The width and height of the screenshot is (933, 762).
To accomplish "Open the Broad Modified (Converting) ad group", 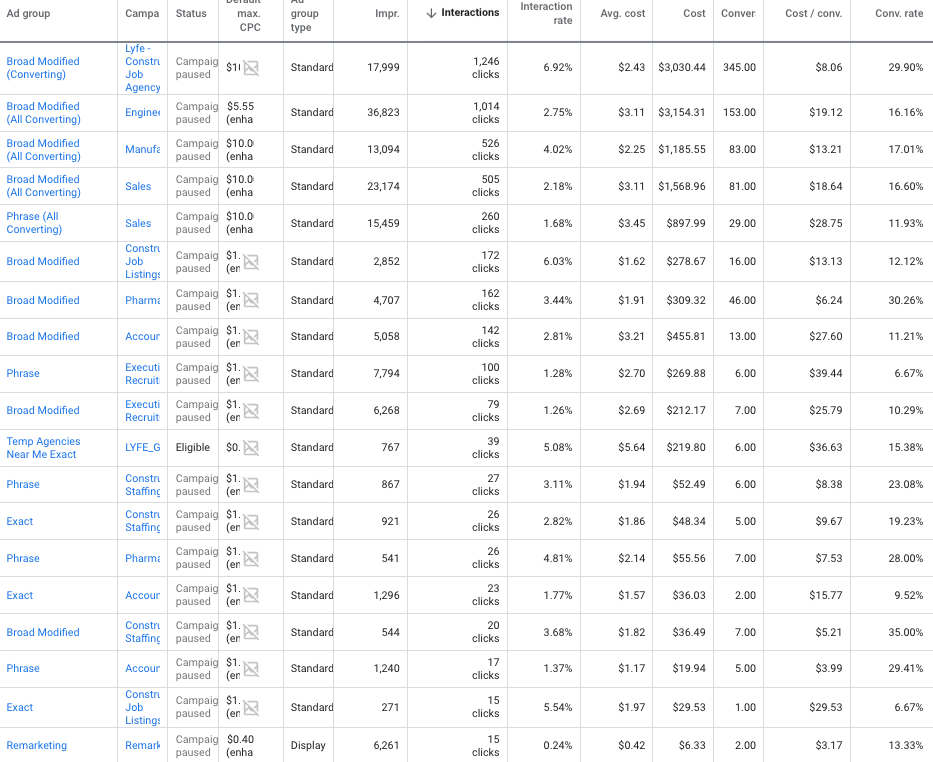I will [x=43, y=68].
